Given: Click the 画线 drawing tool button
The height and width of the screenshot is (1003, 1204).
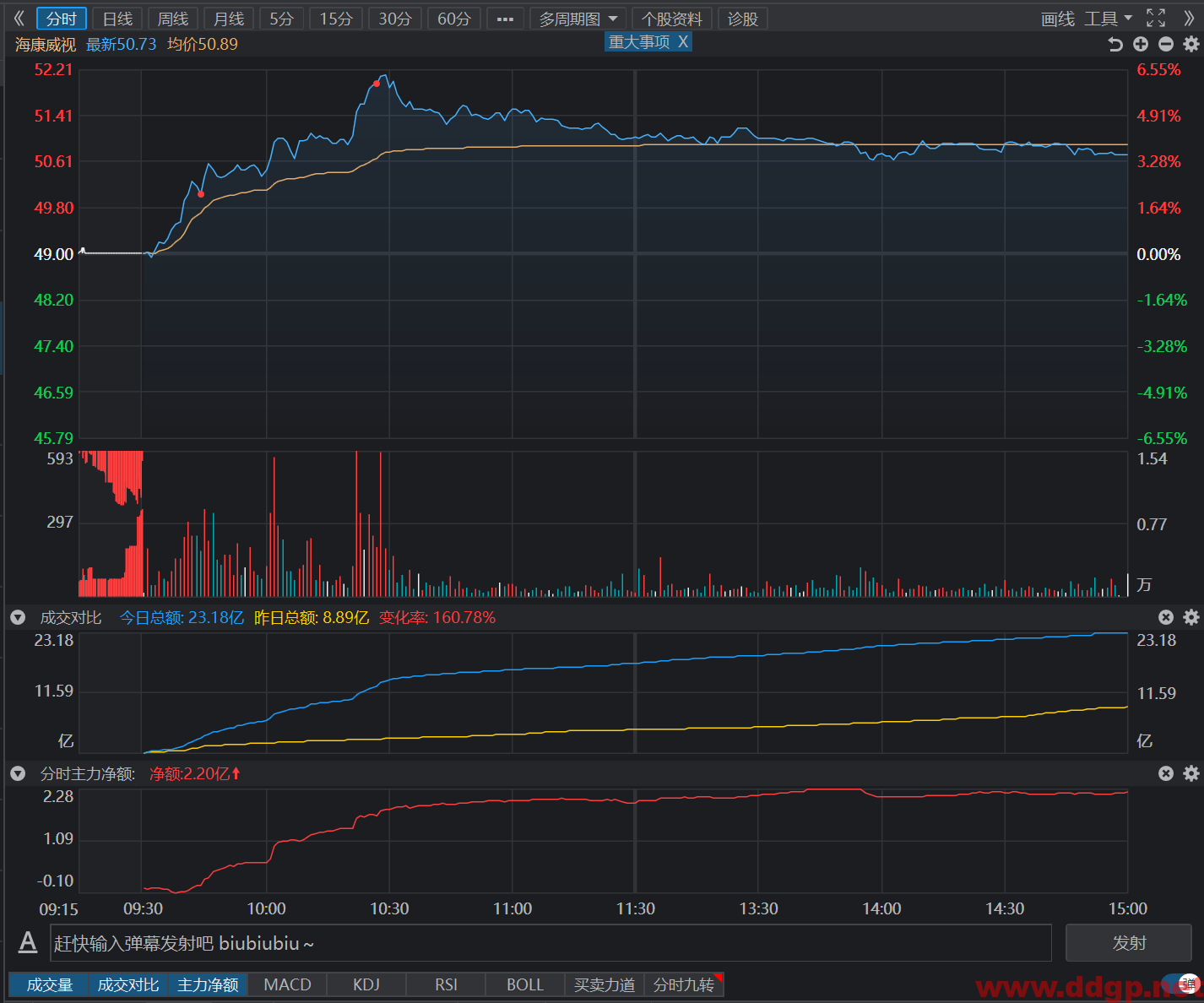Looking at the screenshot, I should click(x=1058, y=19).
